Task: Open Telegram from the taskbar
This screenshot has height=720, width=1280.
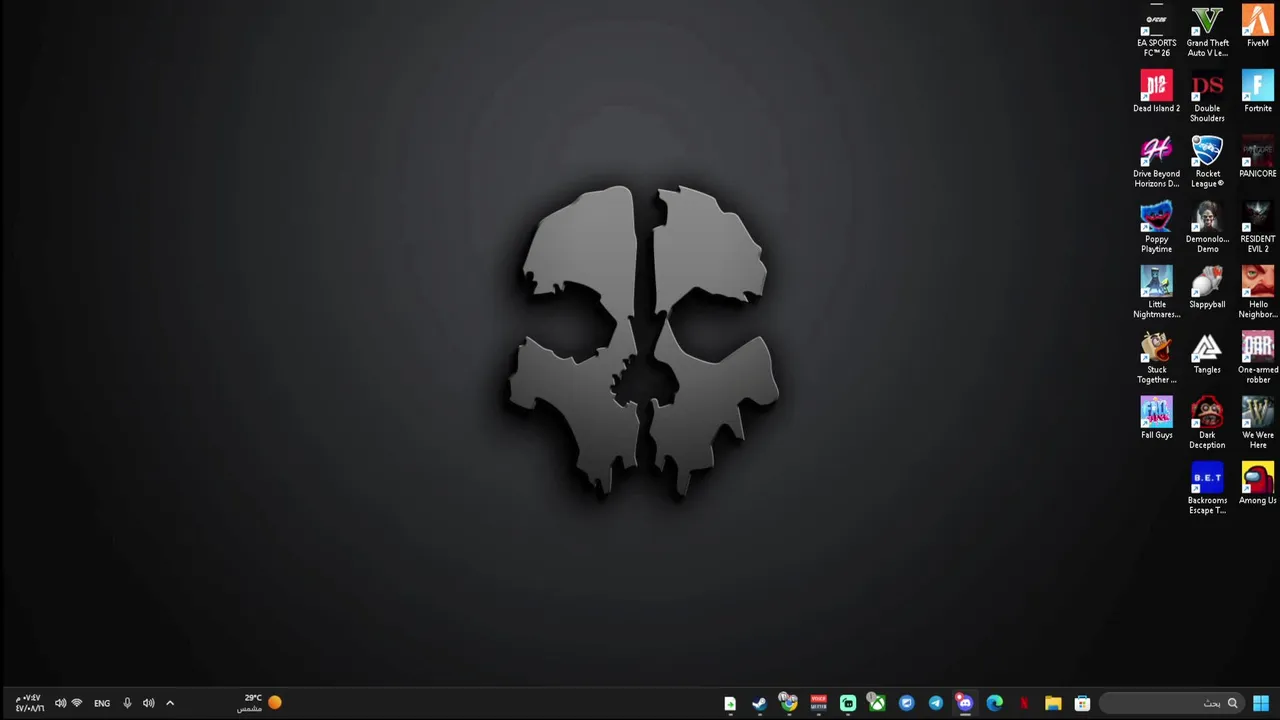Action: pos(936,703)
